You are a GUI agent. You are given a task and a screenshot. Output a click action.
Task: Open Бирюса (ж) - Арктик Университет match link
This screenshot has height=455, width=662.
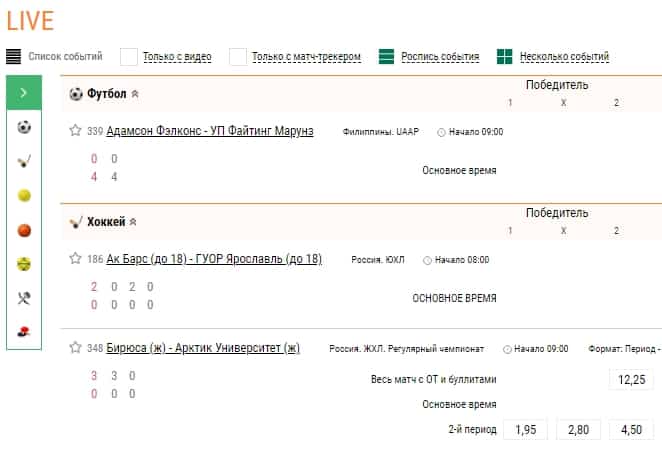pos(203,348)
